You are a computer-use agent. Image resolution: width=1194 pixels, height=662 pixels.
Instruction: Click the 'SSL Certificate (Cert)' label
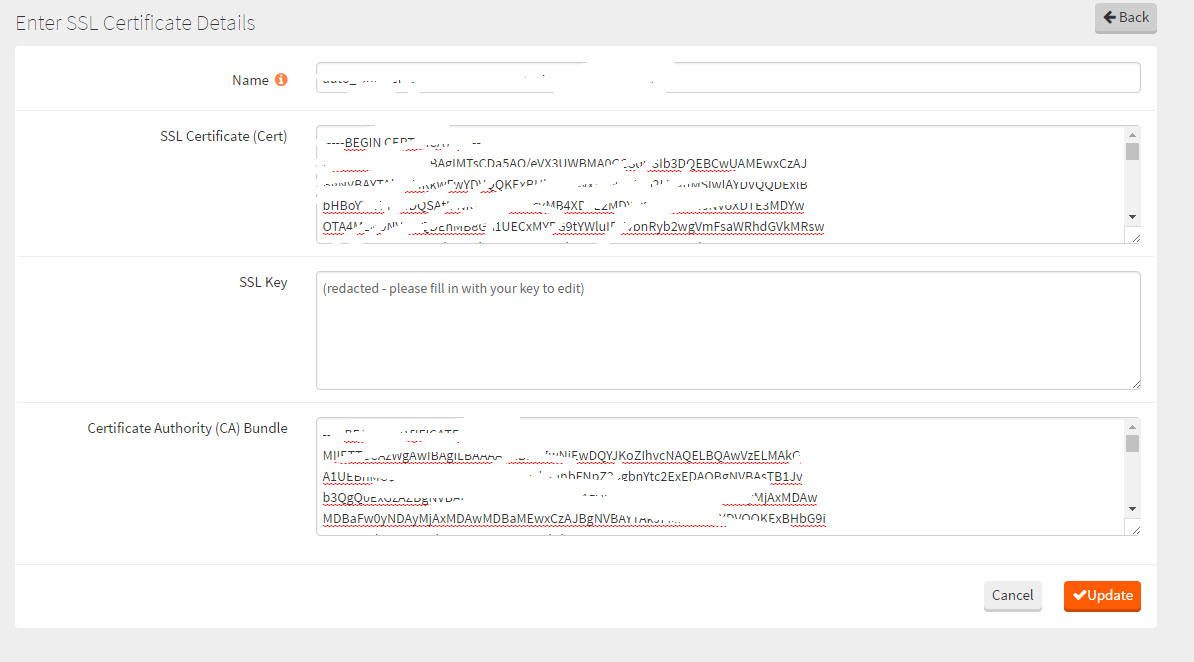pyautogui.click(x=223, y=136)
